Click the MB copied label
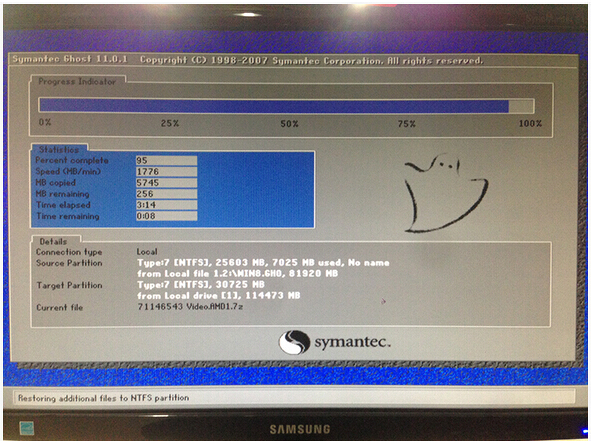 [55, 183]
